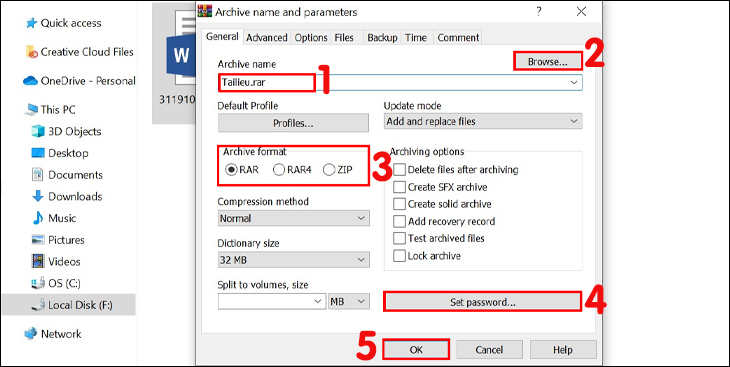Click the Pictures icon in sidebar

(x=38, y=240)
